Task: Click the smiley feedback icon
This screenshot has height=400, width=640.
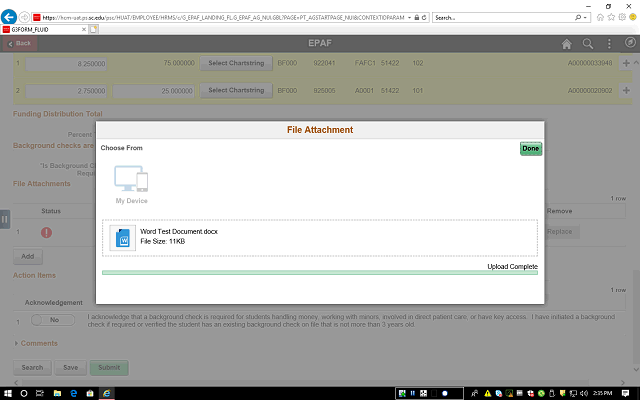Action: (633, 17)
